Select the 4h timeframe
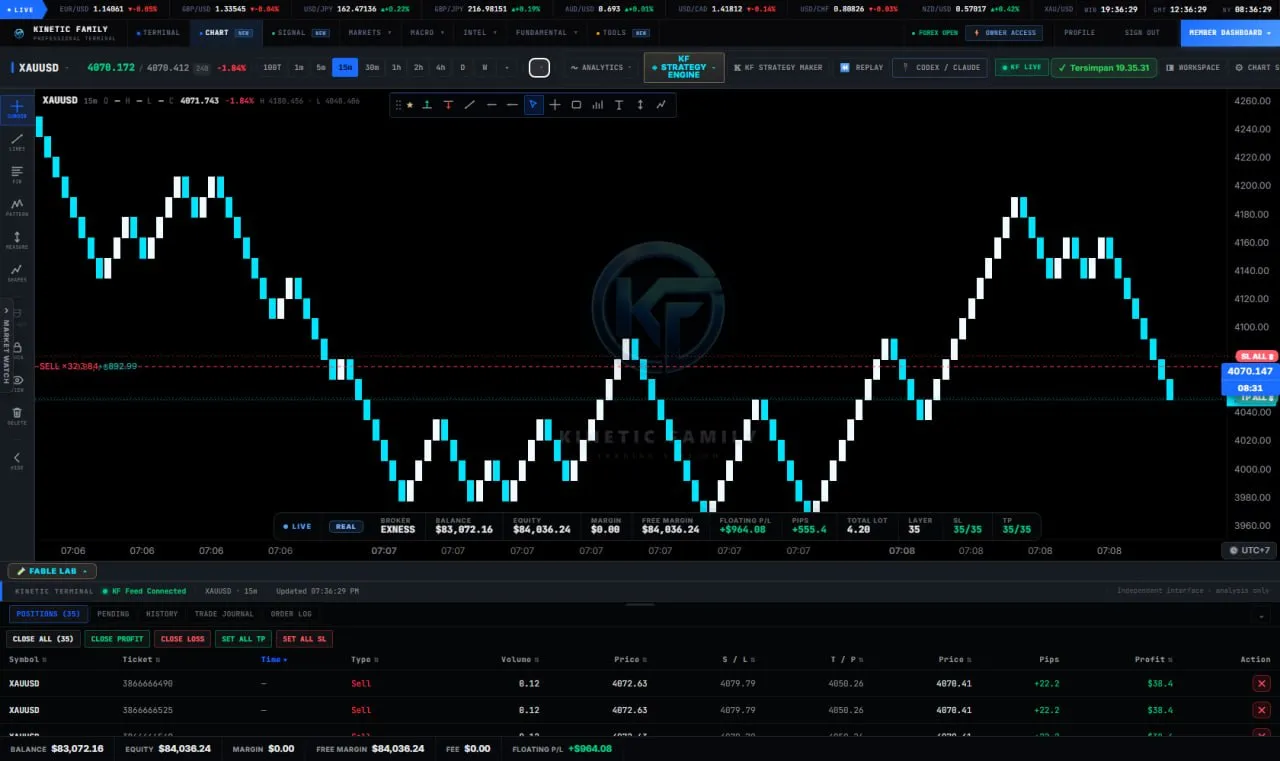This screenshot has height=761, width=1280. pyautogui.click(x=441, y=68)
